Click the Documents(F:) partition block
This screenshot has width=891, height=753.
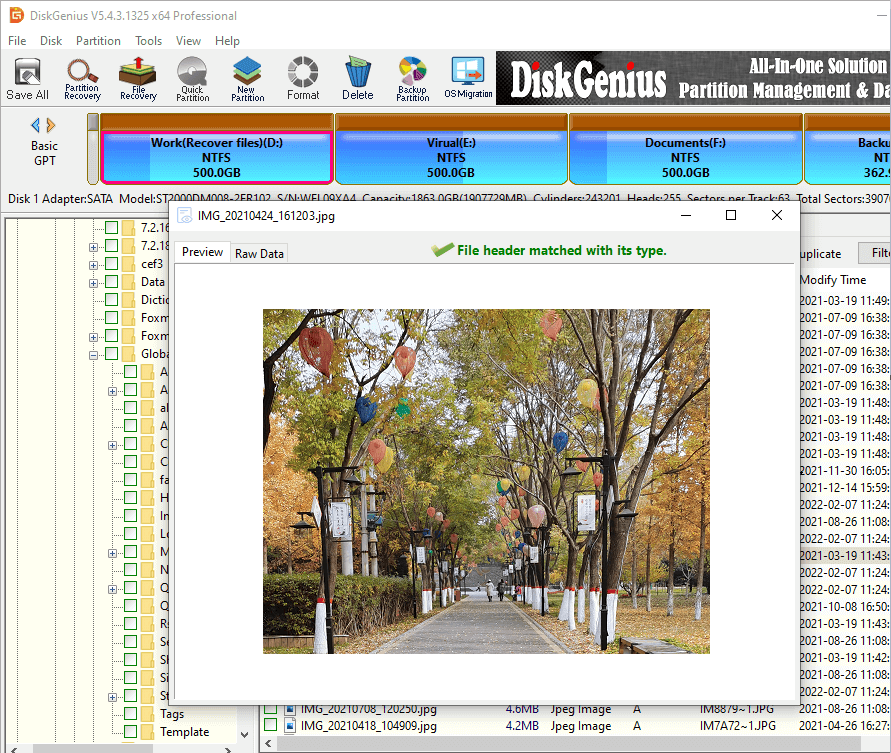coord(685,157)
